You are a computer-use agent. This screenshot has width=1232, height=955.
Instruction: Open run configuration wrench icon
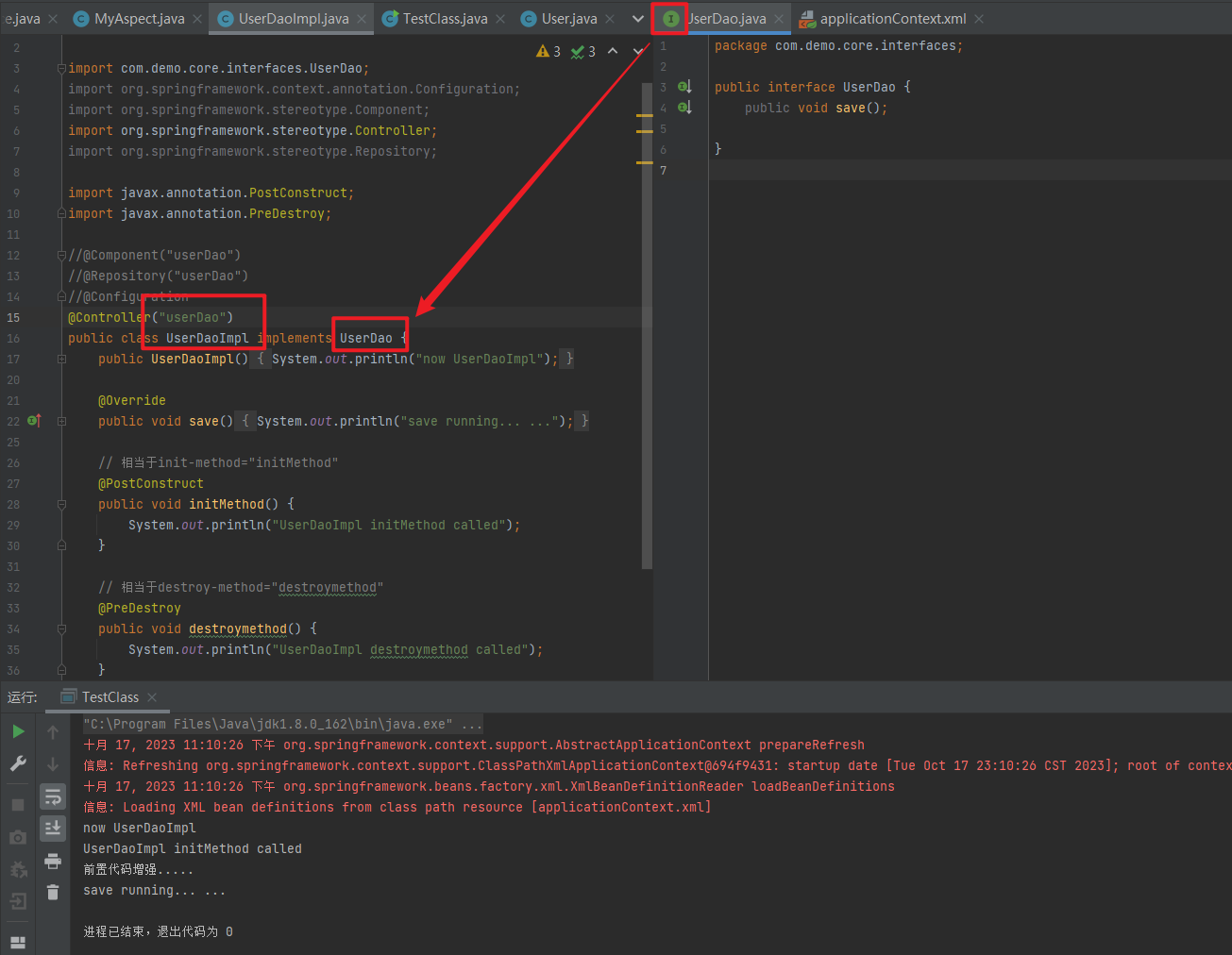pyautogui.click(x=18, y=763)
